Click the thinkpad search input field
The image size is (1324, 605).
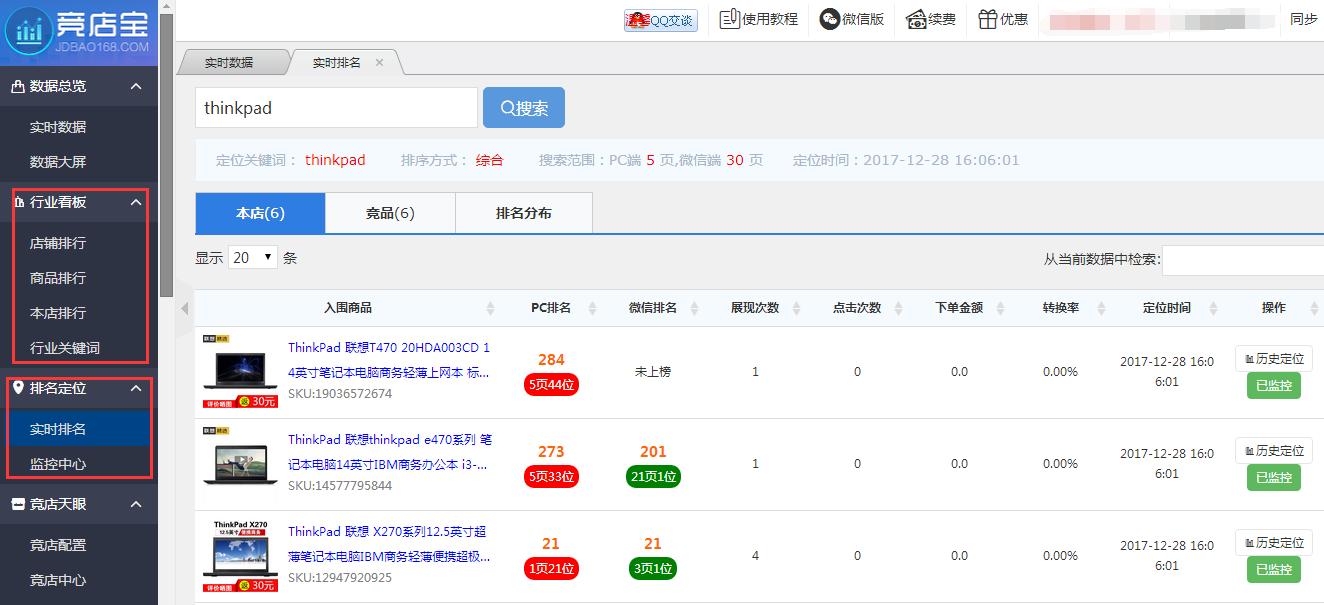[336, 108]
